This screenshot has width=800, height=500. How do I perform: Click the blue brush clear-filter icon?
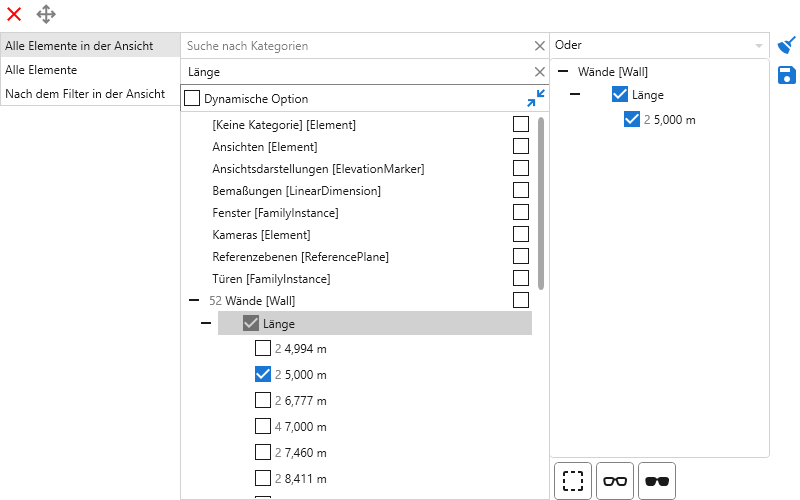(x=787, y=45)
